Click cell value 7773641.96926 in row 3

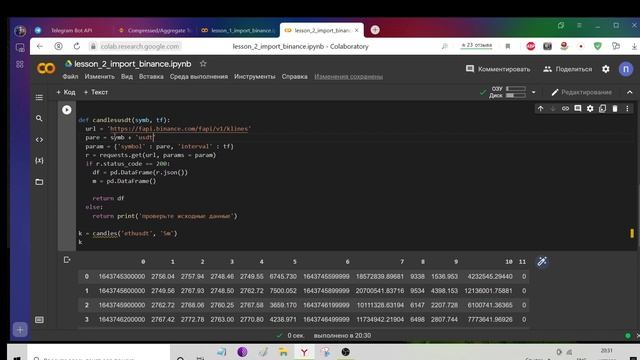[x=490, y=319]
